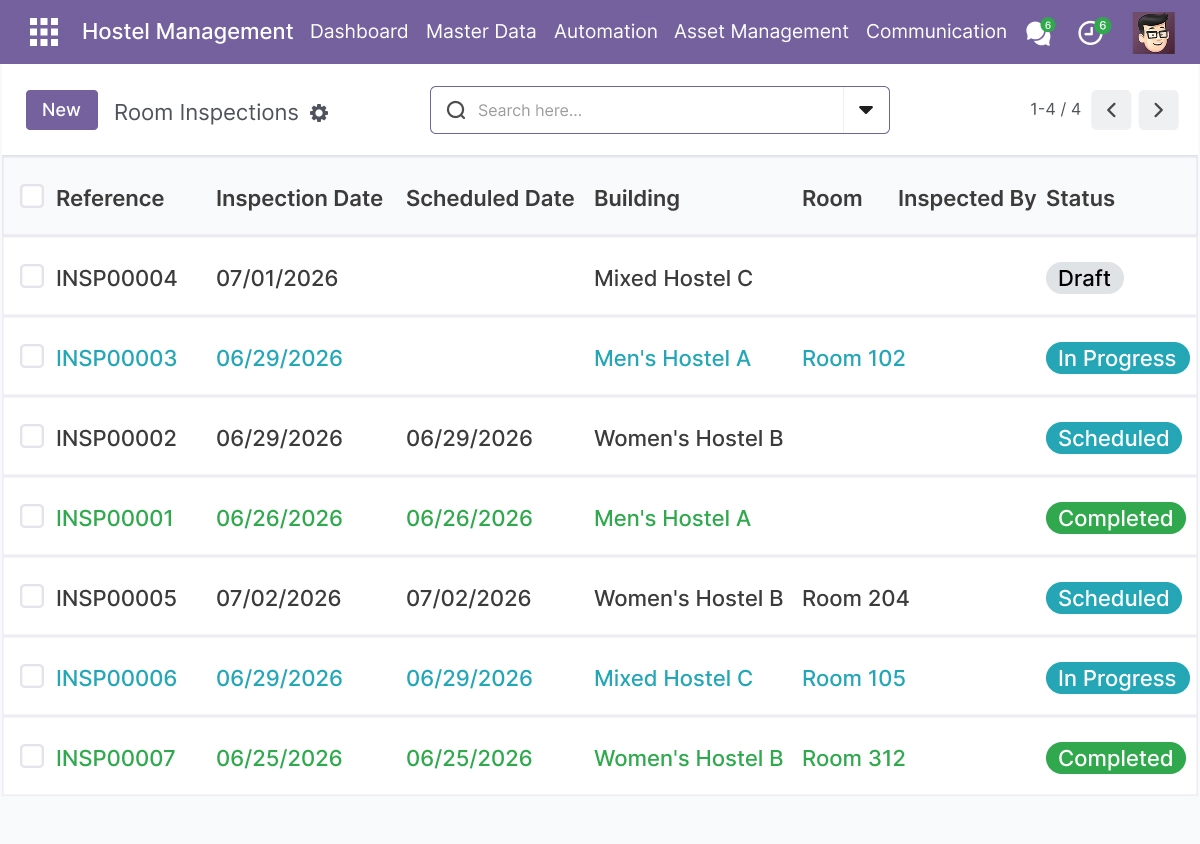Click Men's Hostel A in INSP00003 row

(x=672, y=358)
